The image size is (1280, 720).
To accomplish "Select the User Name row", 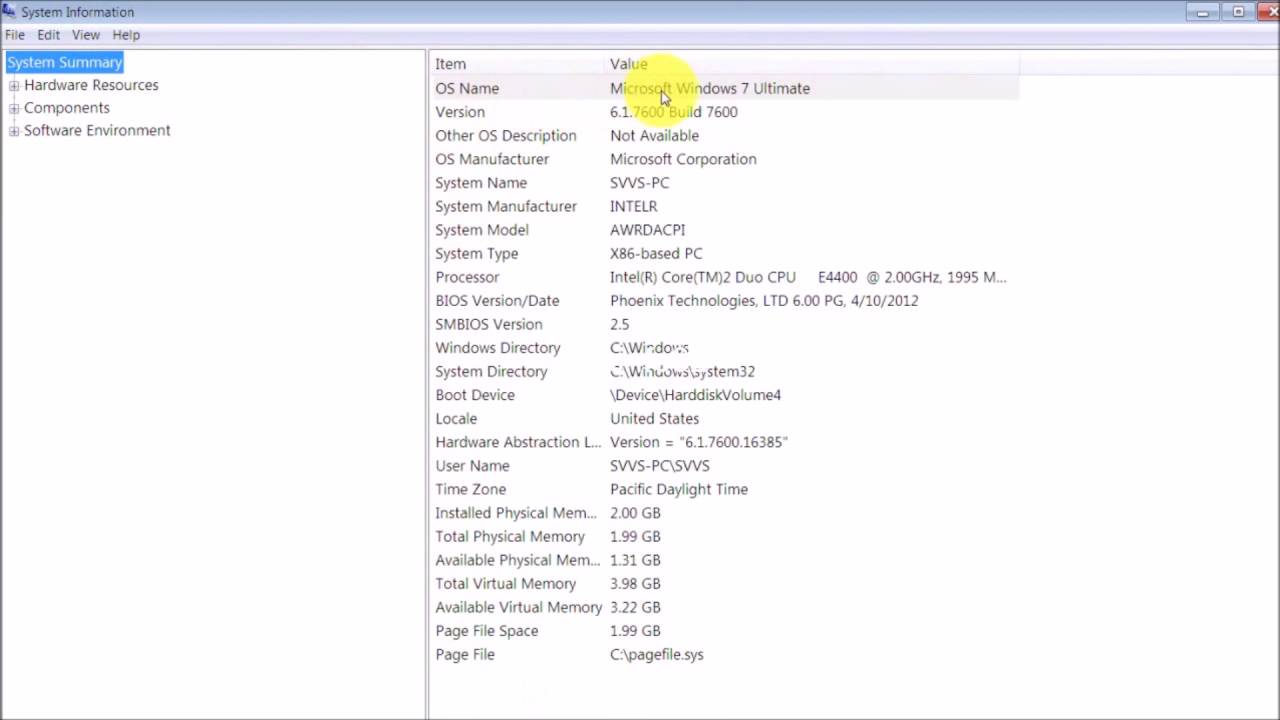I will [725, 466].
